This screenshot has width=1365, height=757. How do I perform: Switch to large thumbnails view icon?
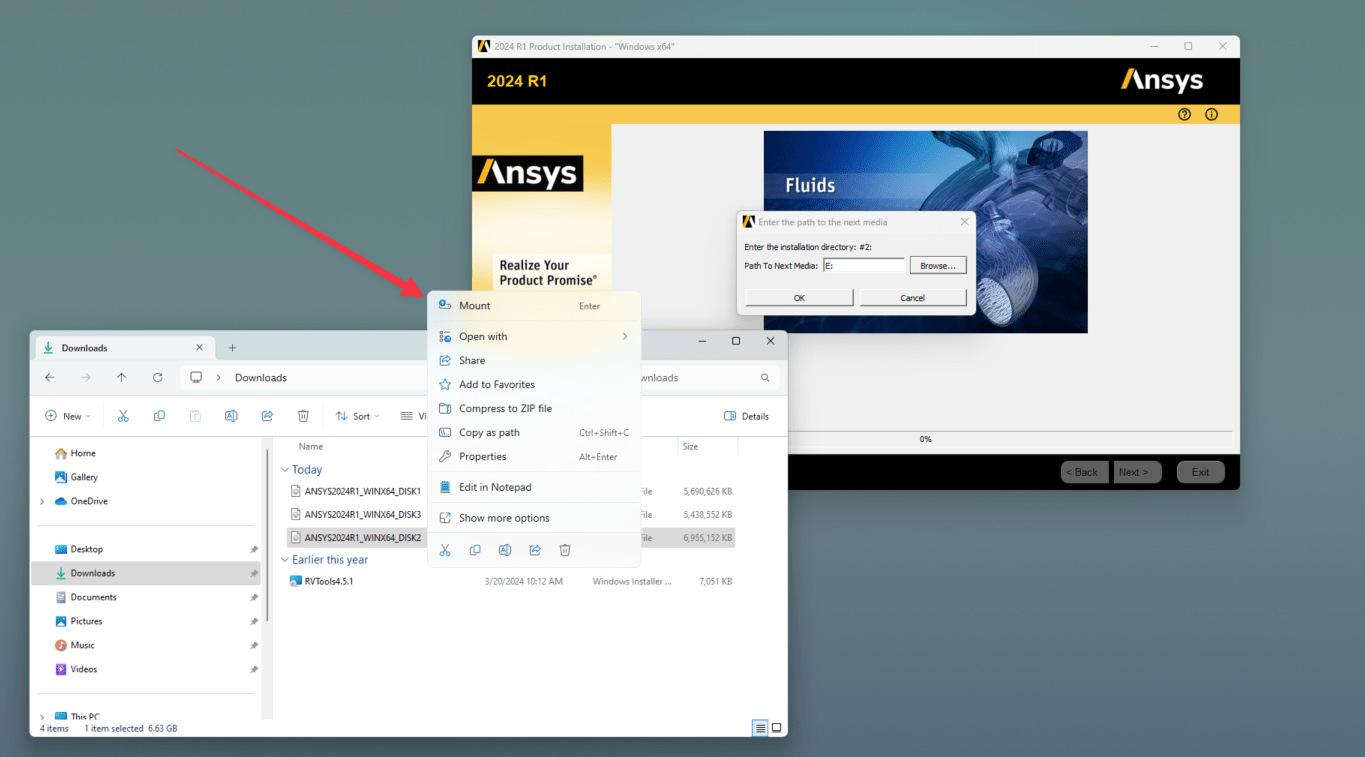[776, 728]
